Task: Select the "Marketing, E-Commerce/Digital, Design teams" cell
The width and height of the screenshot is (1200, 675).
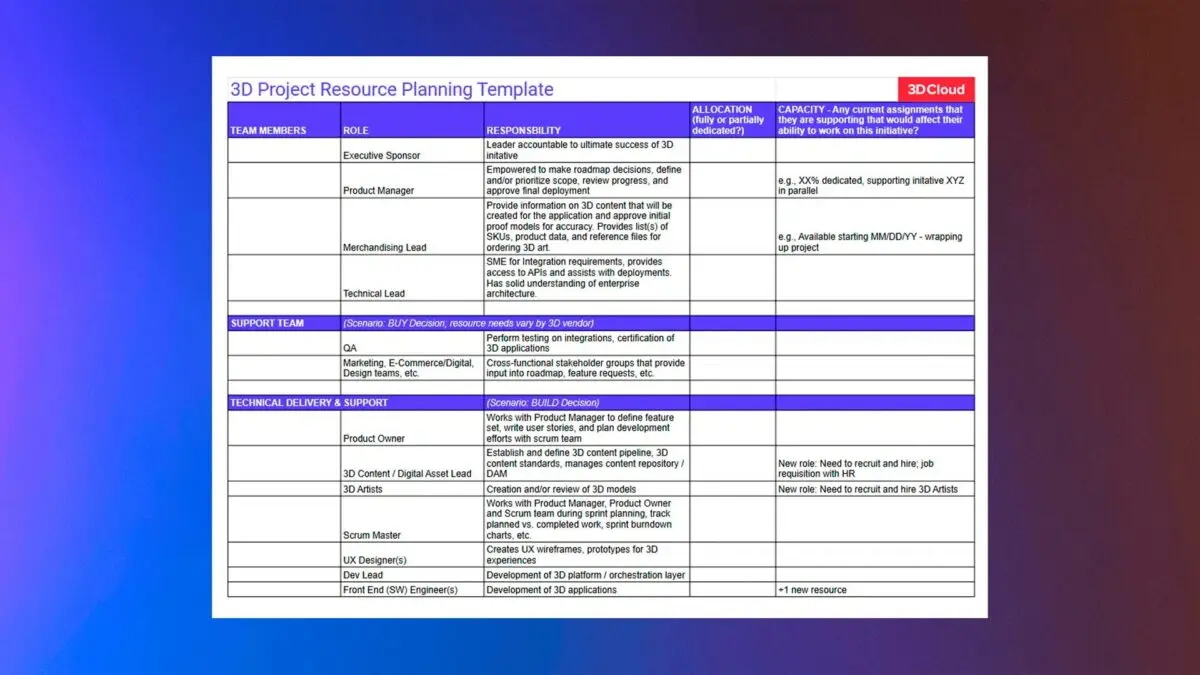Action: [x=412, y=368]
